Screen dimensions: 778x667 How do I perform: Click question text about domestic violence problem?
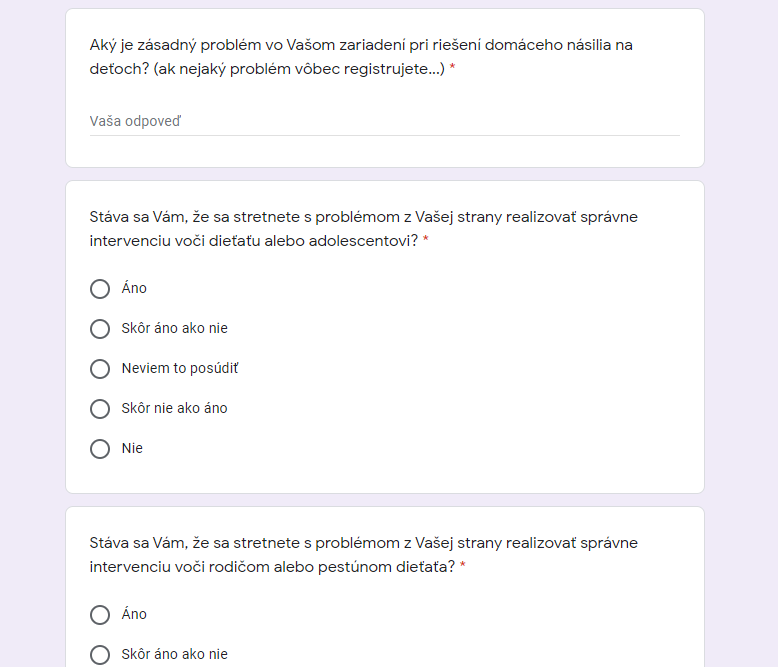click(361, 57)
